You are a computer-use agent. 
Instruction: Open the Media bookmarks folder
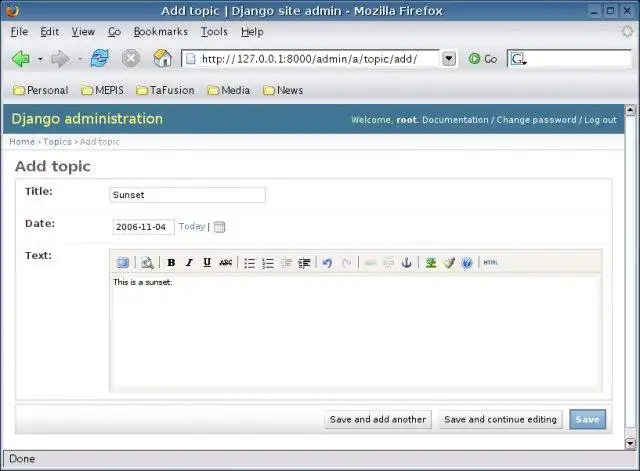pos(229,90)
